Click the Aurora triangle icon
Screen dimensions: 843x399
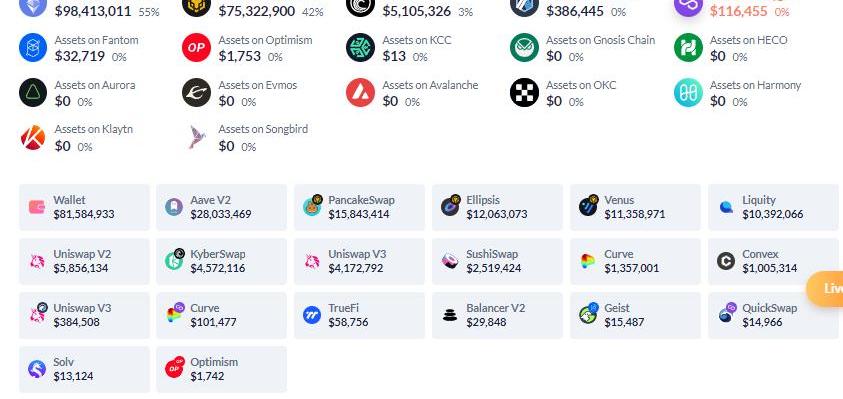coord(33,92)
